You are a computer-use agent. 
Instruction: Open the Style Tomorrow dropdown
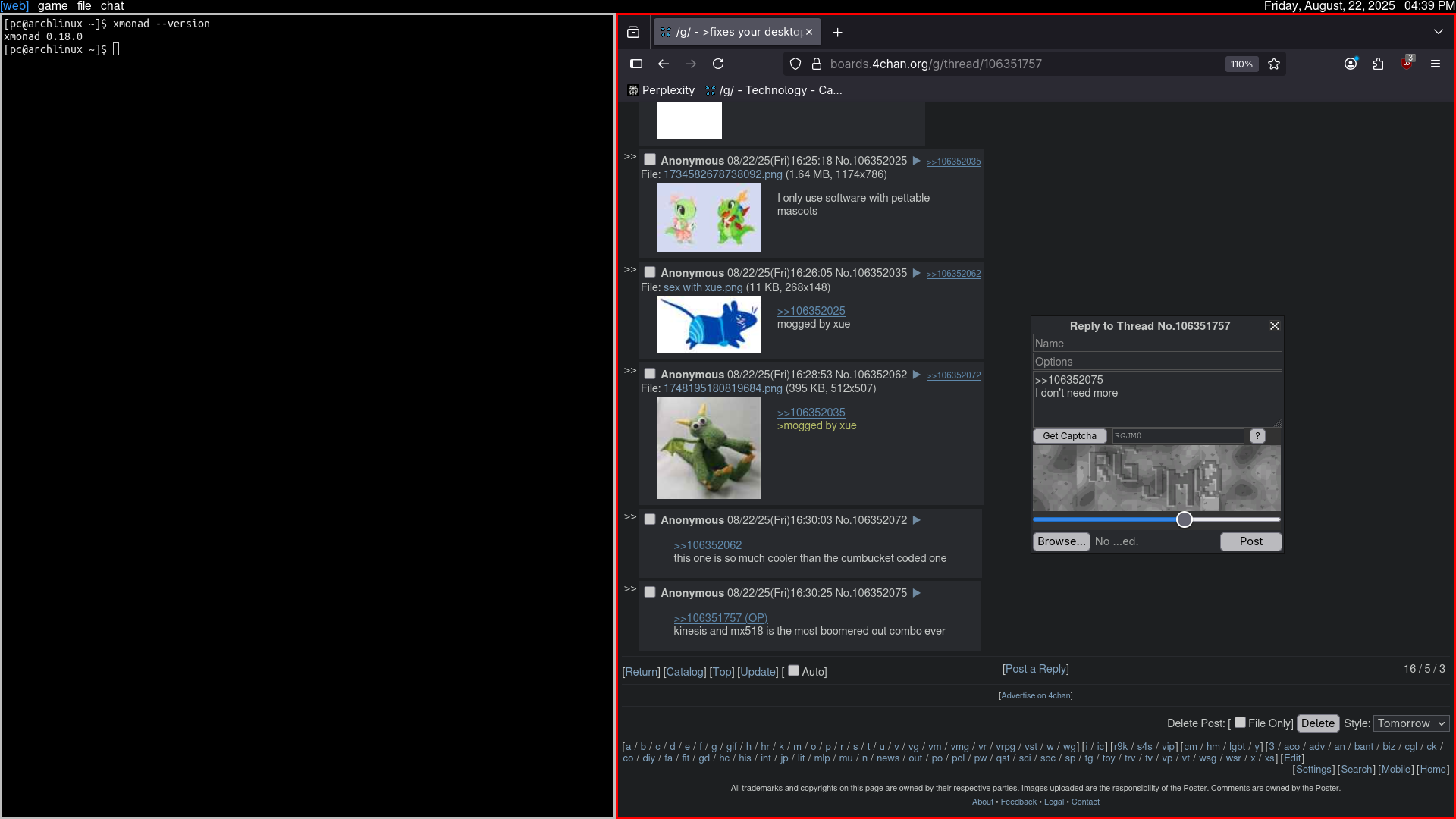pyautogui.click(x=1410, y=723)
